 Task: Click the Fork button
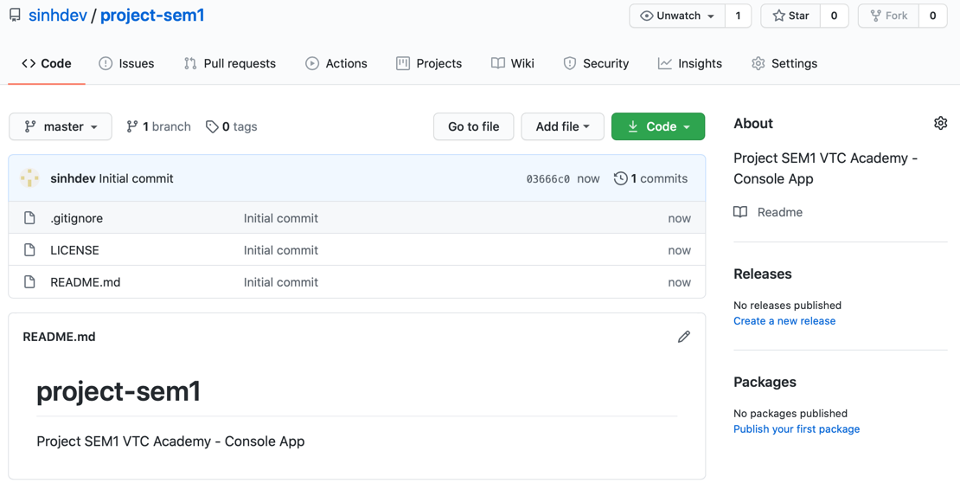[888, 16]
